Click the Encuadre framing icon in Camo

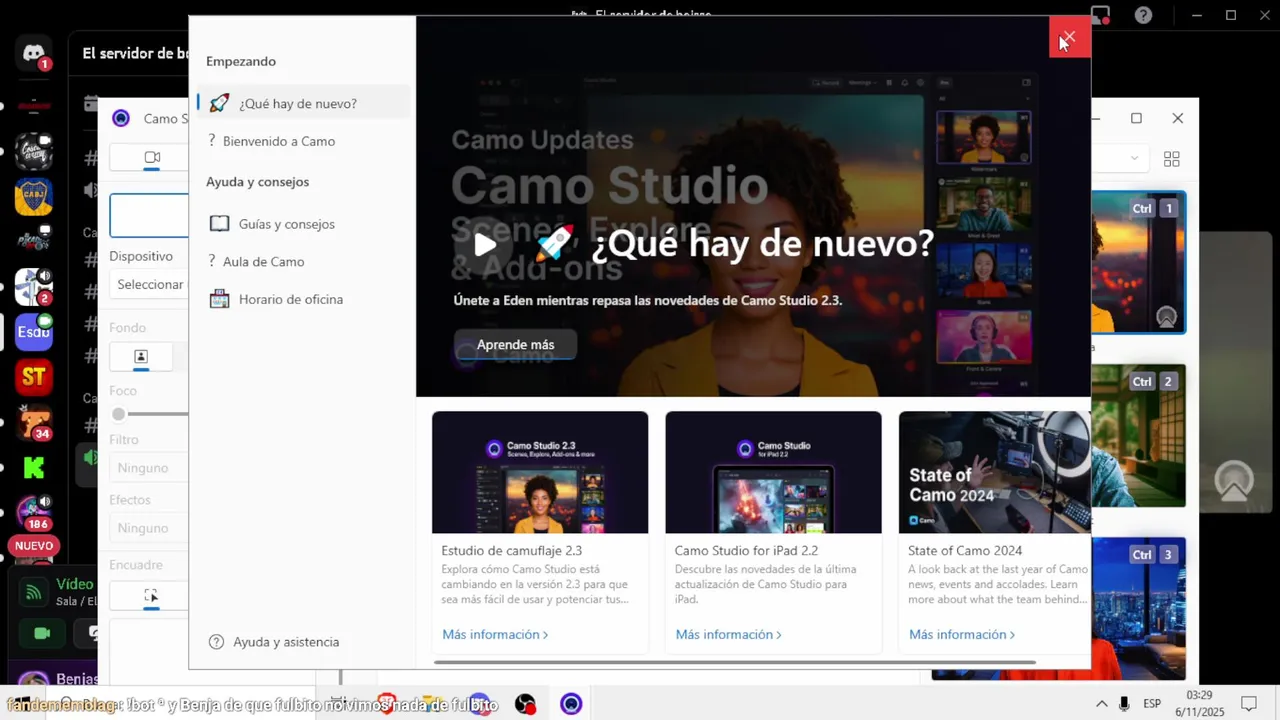point(151,596)
